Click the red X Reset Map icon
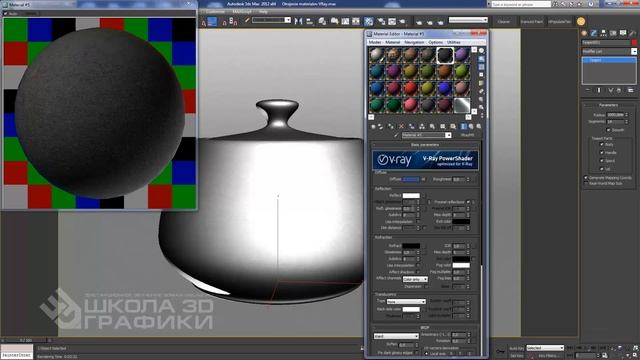Image resolution: width=640 pixels, height=360 pixels. coord(401,127)
